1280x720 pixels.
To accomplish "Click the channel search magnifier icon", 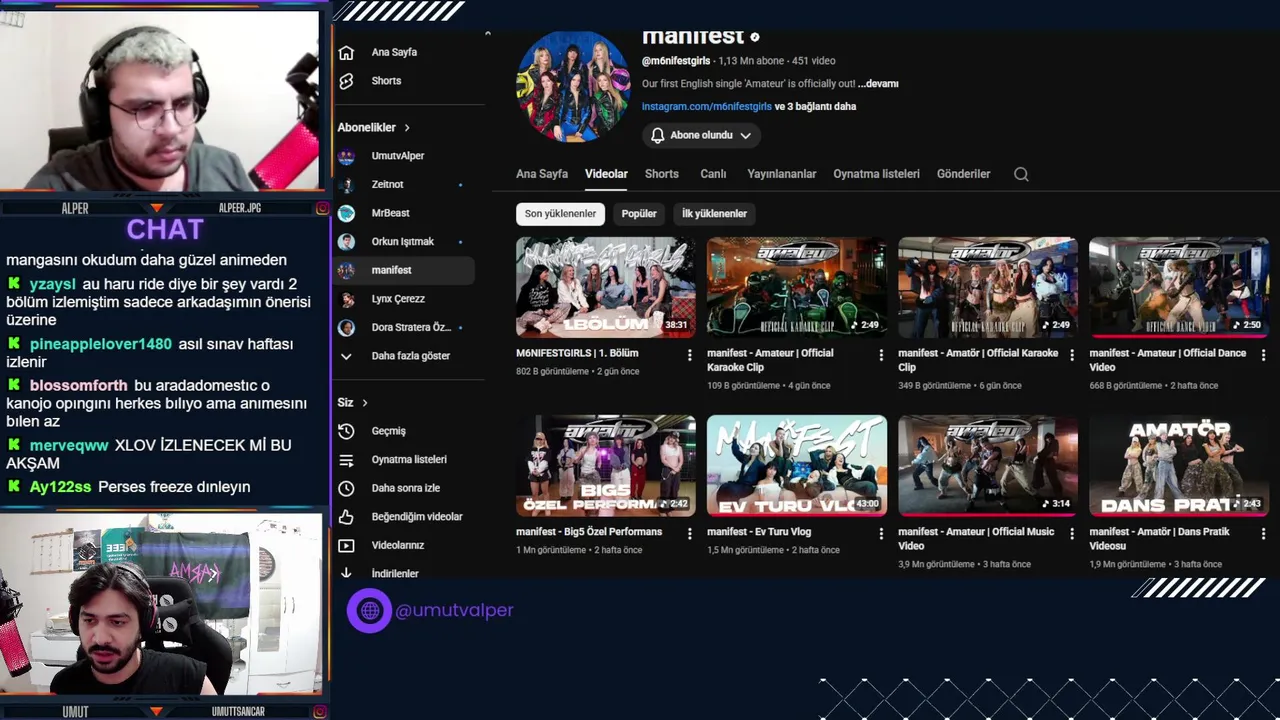I will click(x=1021, y=174).
